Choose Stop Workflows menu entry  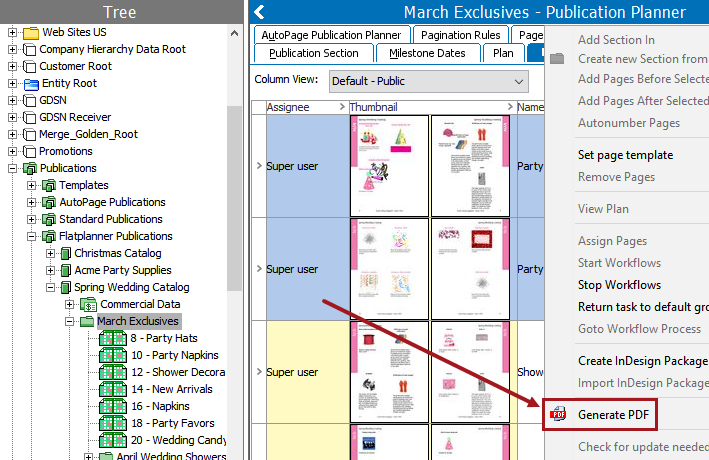click(619, 285)
